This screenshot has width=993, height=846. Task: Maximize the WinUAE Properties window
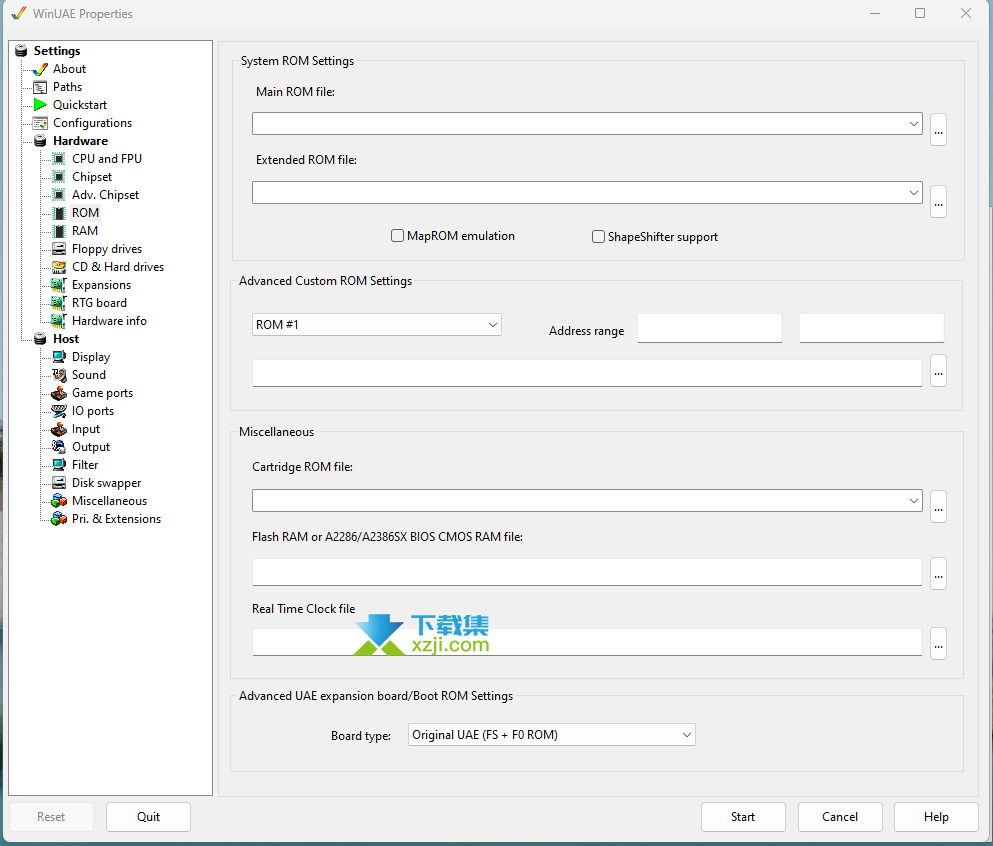pyautogui.click(x=920, y=13)
